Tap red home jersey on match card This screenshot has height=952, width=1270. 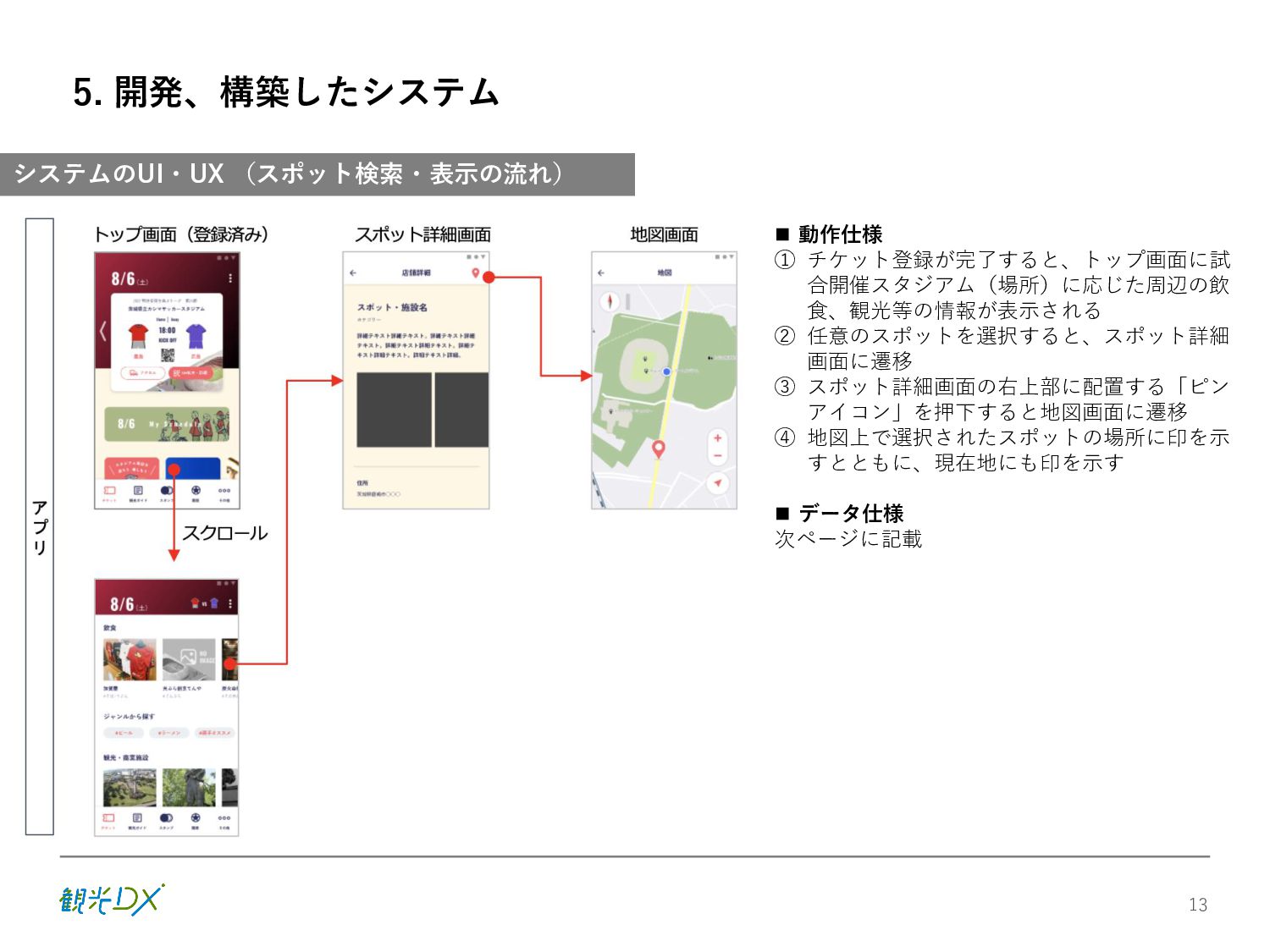(x=138, y=336)
